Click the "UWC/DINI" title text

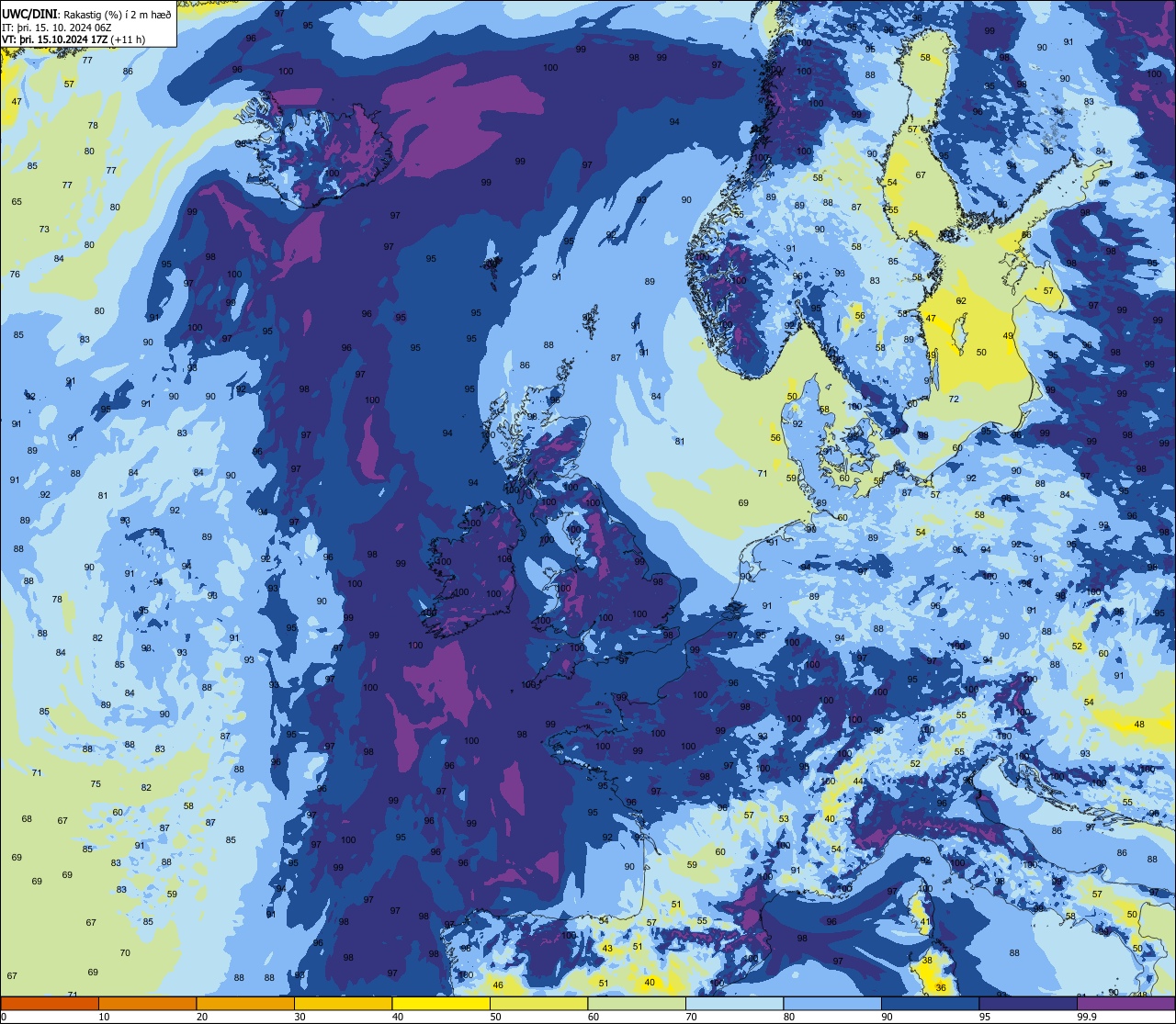tap(30, 14)
